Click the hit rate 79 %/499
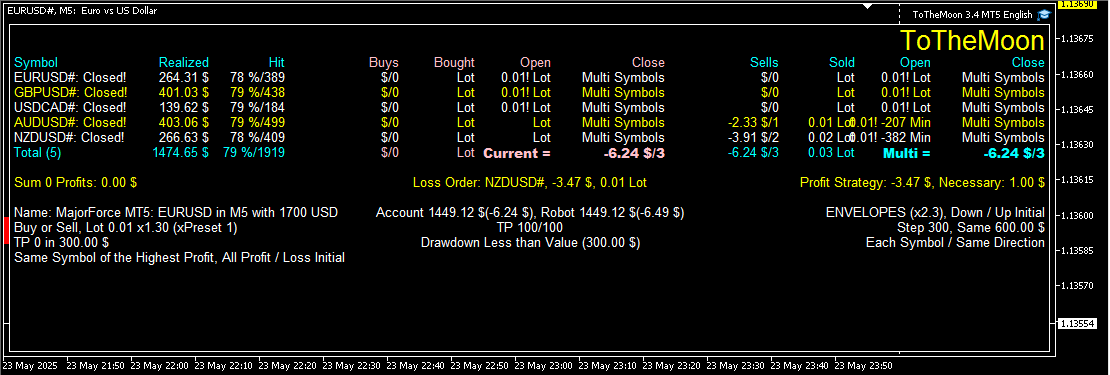The height and width of the screenshot is (375, 1110). coord(257,122)
